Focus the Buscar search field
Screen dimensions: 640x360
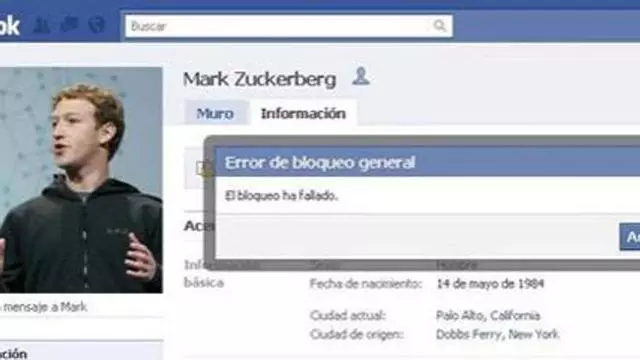(289, 26)
